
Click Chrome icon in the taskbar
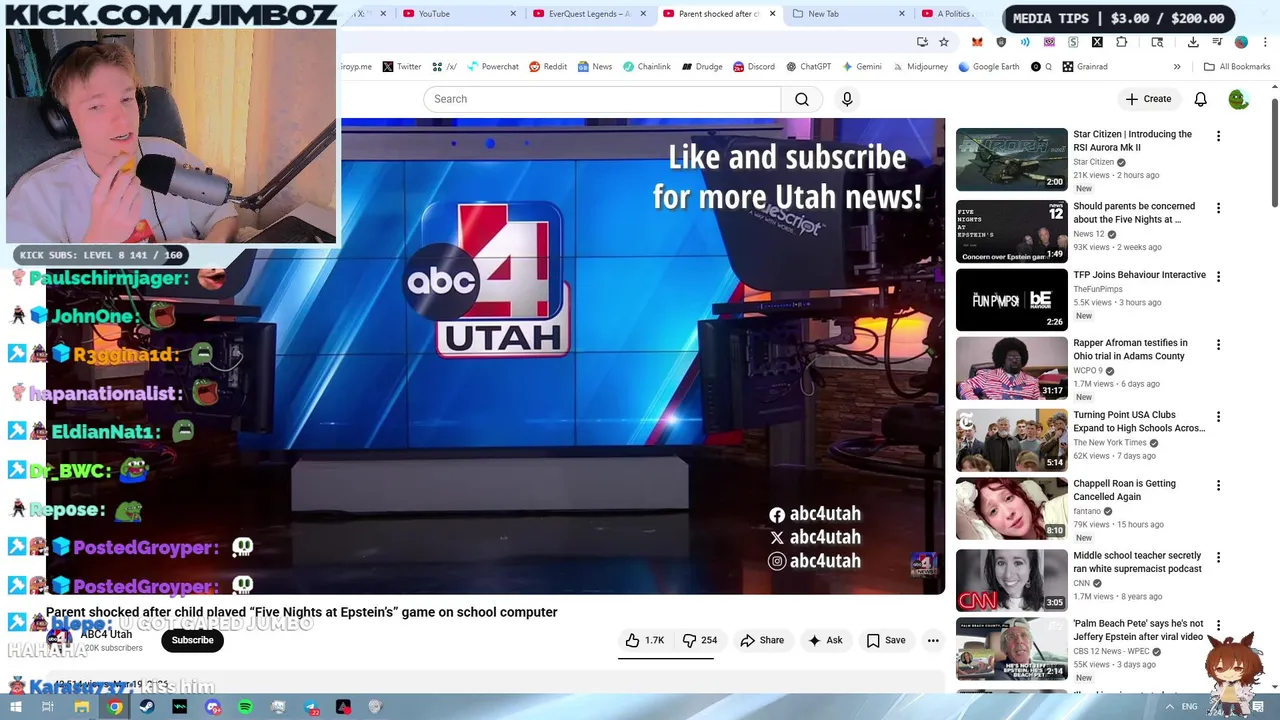click(115, 707)
